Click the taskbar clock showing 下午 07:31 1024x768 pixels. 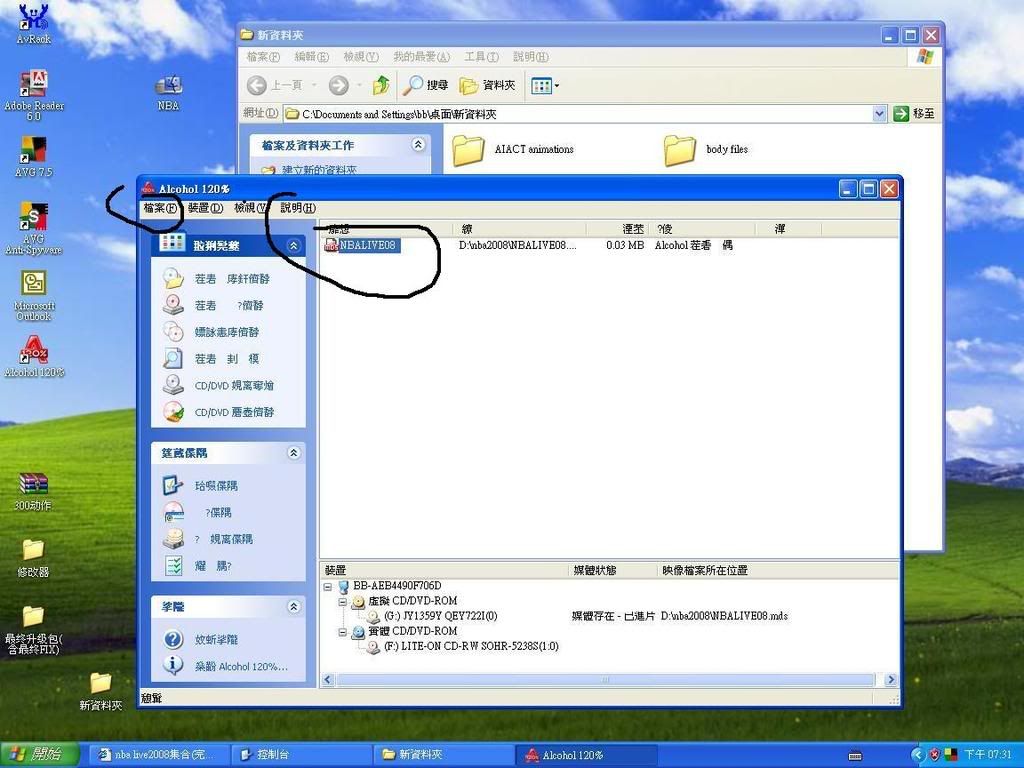(987, 755)
